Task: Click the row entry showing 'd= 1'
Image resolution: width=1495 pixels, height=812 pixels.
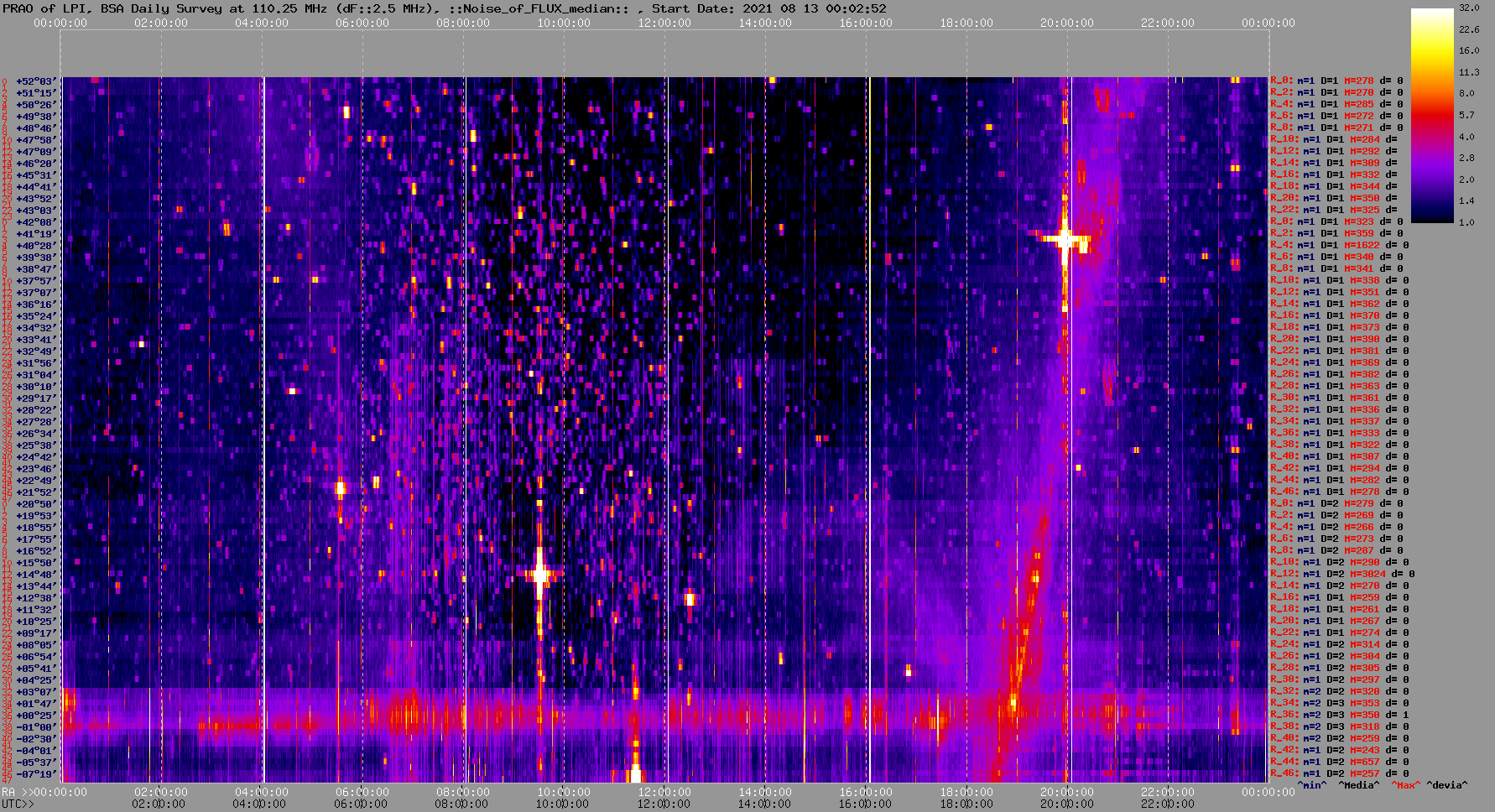Action: pos(1340,716)
